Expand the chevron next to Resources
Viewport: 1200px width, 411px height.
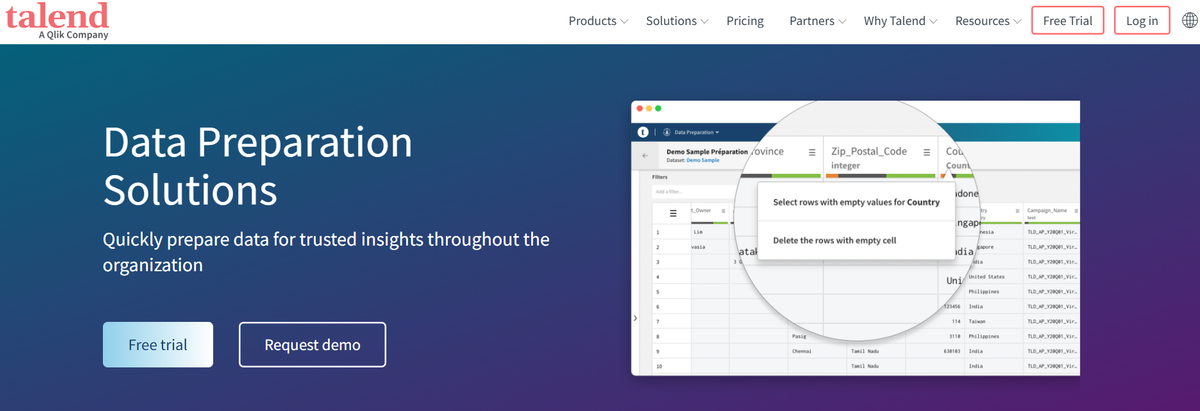click(1017, 22)
